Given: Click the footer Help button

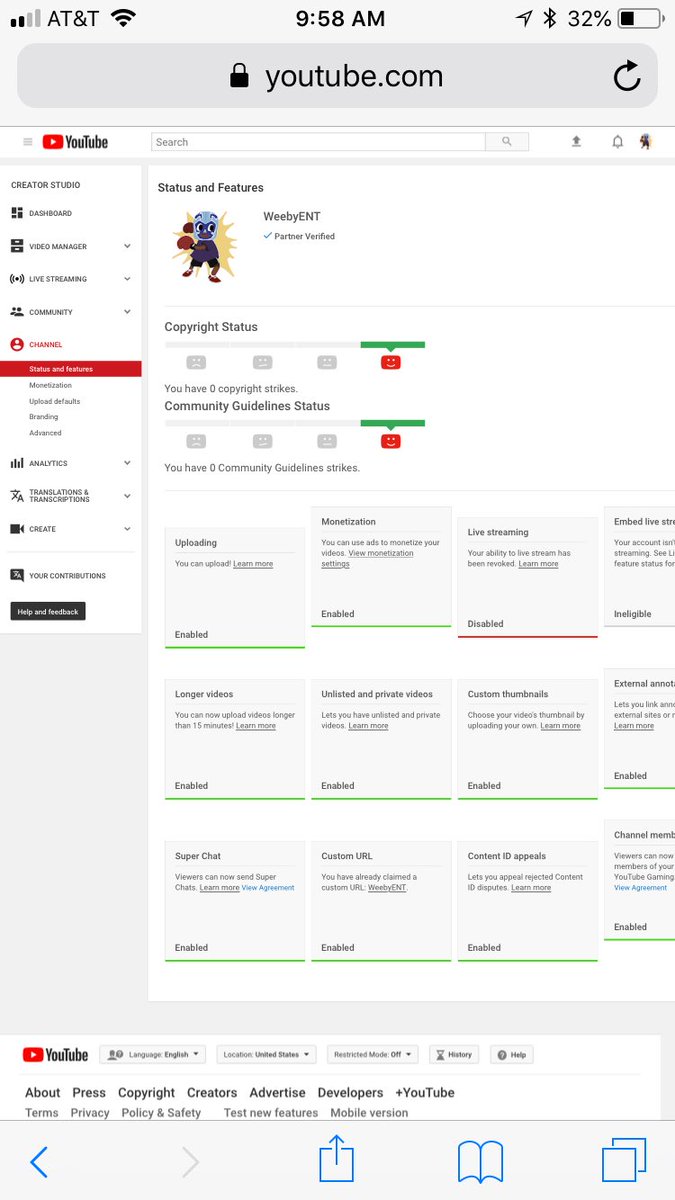Looking at the screenshot, I should (x=510, y=1054).
